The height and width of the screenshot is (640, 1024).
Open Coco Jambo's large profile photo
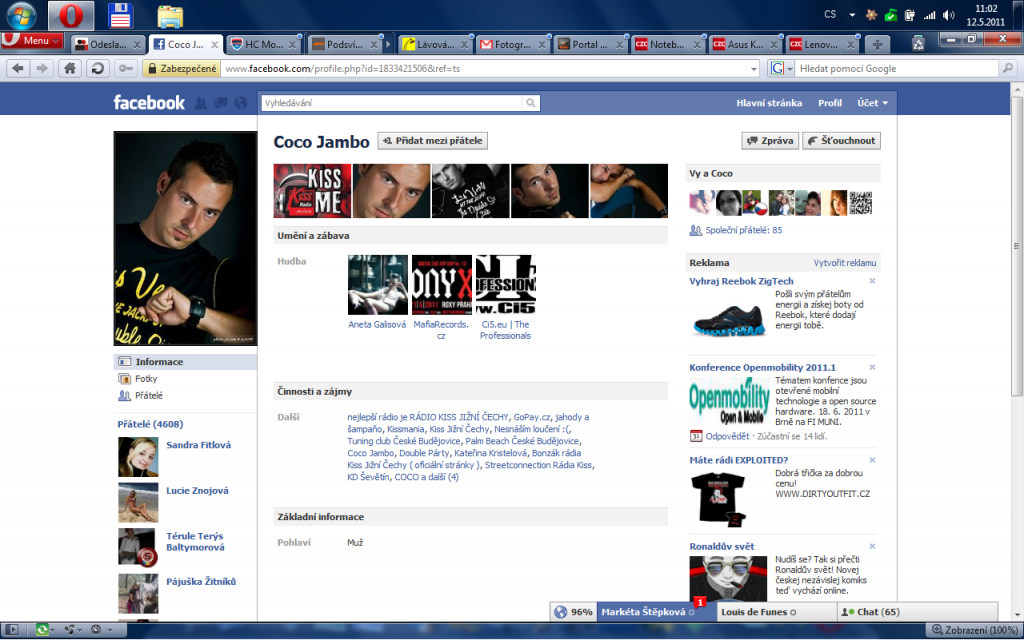pyautogui.click(x=185, y=238)
